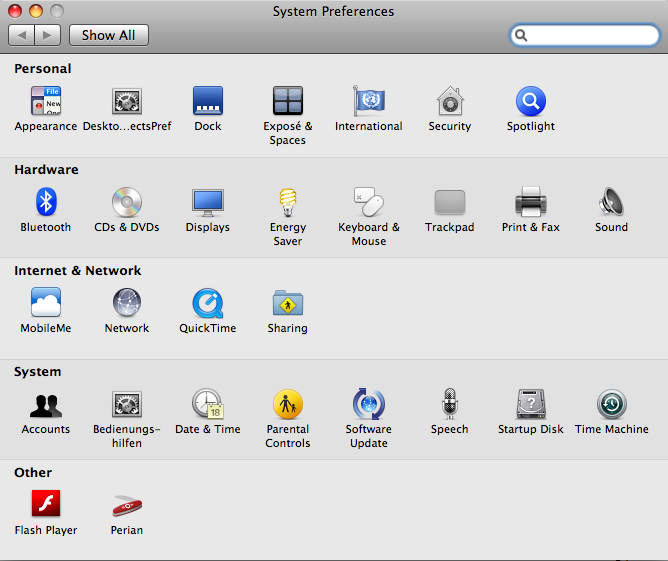The height and width of the screenshot is (561, 668).
Task: Minimize System Preferences with yellow button
Action: 36,11
